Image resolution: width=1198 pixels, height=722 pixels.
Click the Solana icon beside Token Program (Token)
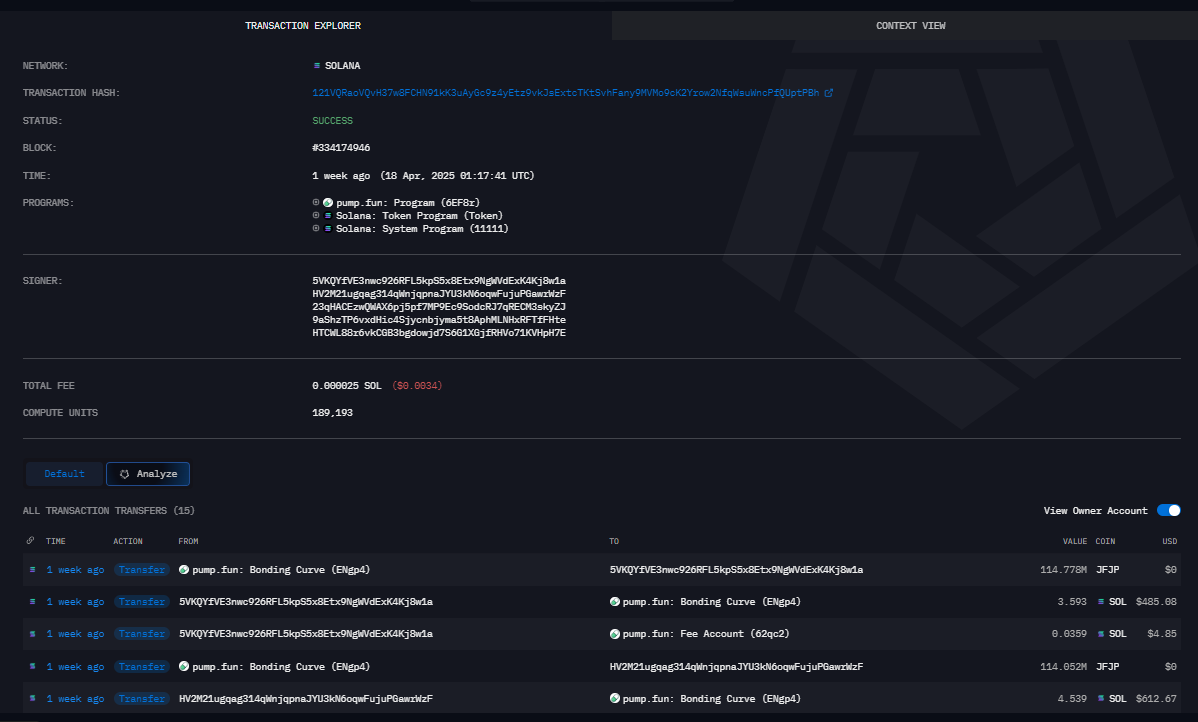point(328,215)
